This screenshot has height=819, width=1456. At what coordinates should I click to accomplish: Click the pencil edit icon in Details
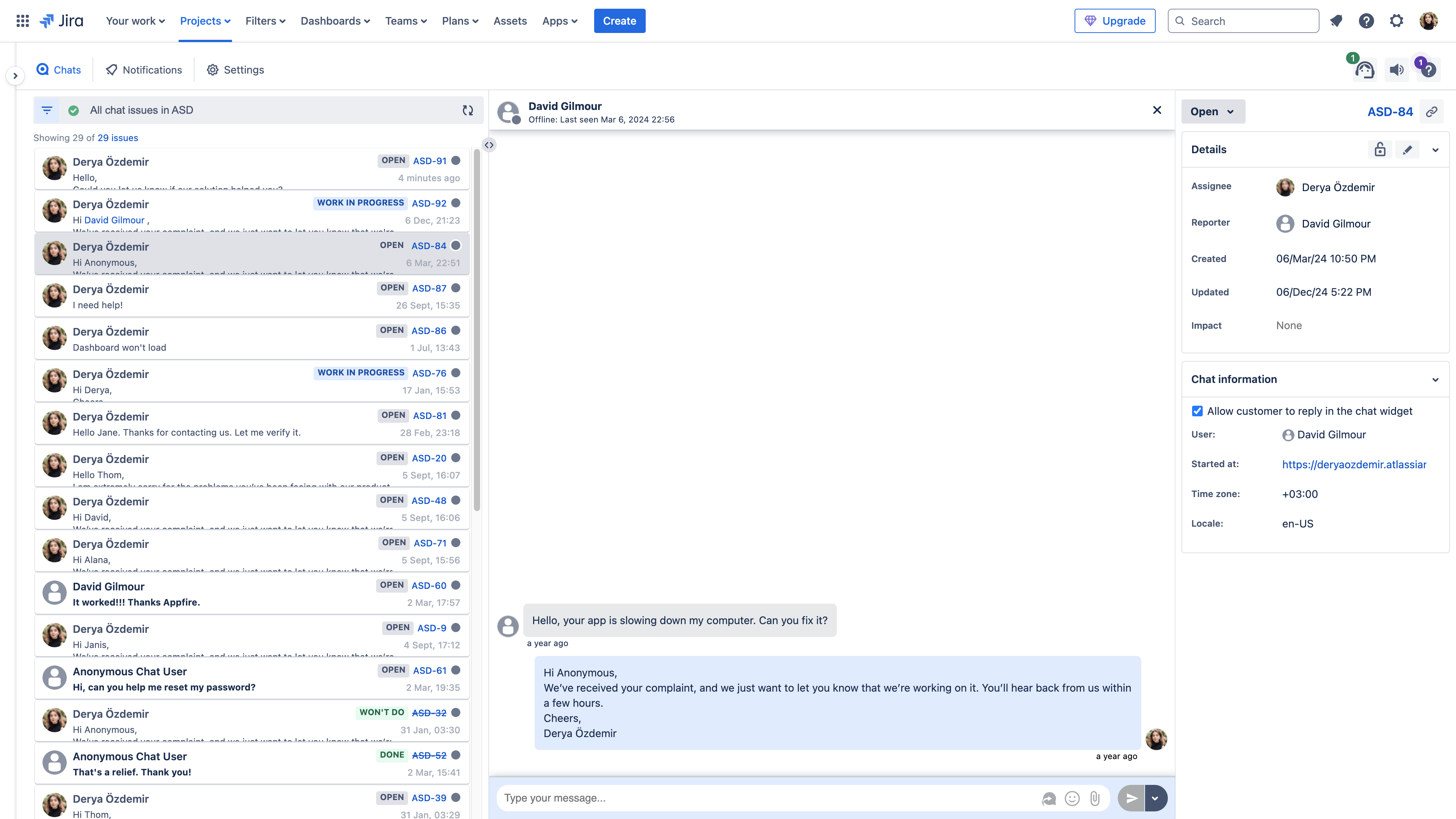(1407, 150)
